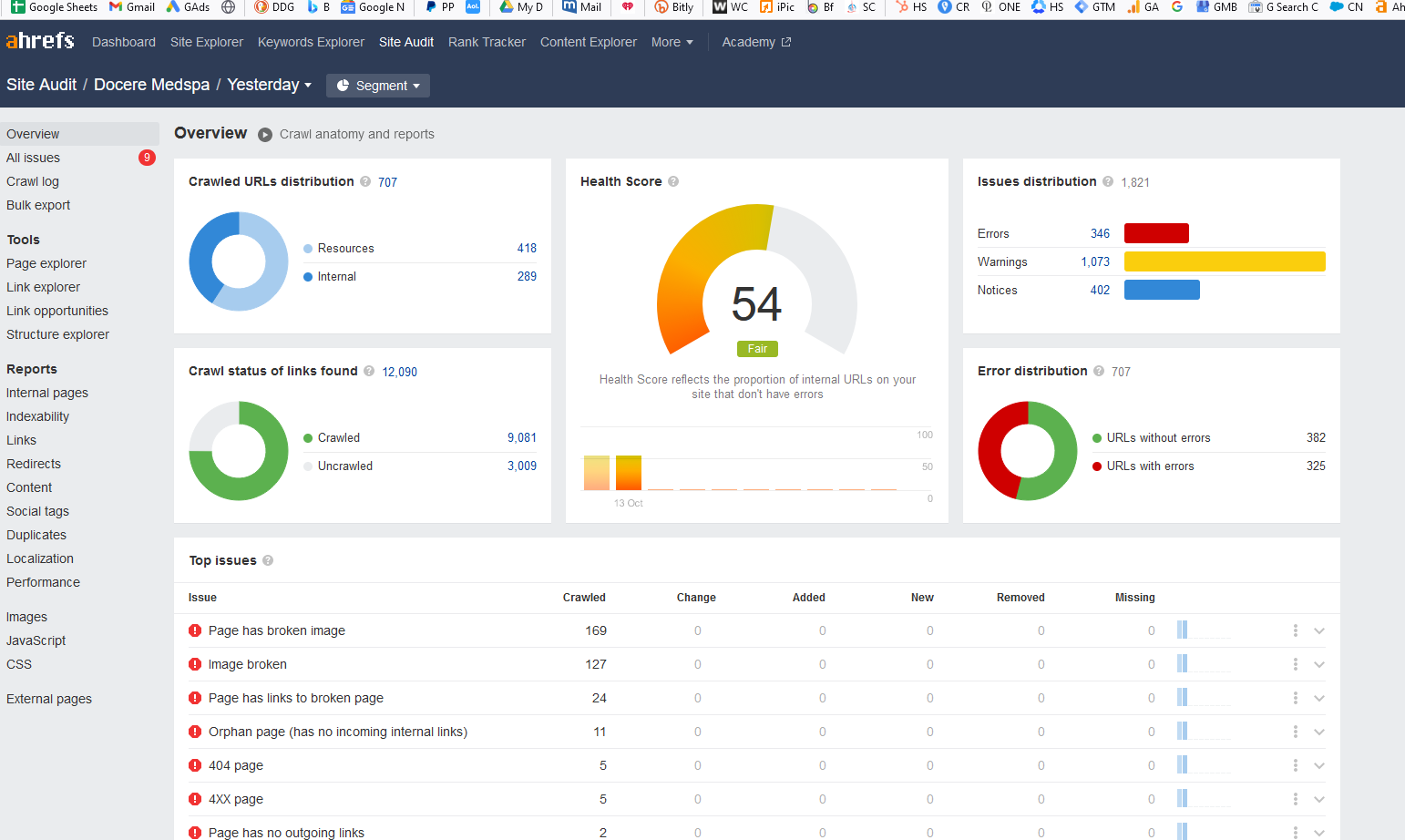Viewport: 1405px width, 840px height.
Task: Click Crawl status help question icon
Action: click(x=369, y=371)
